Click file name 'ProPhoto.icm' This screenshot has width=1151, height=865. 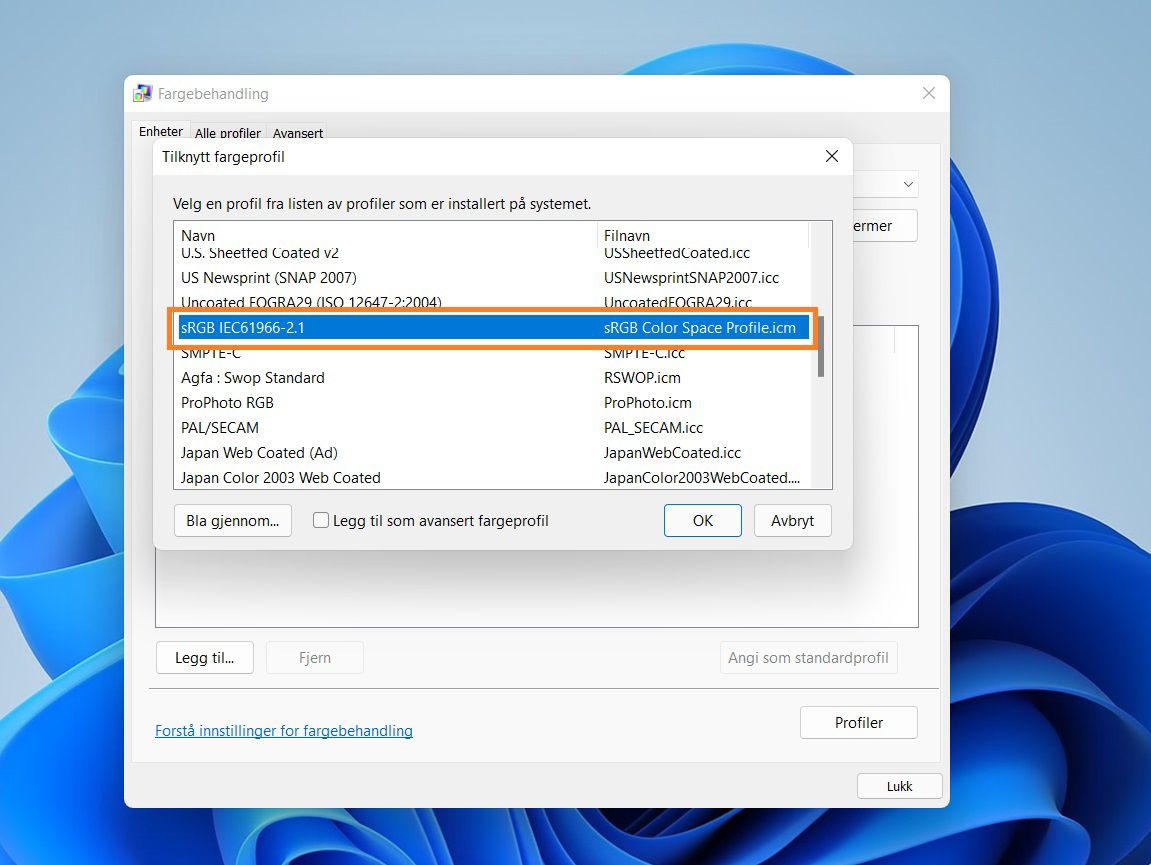point(647,402)
